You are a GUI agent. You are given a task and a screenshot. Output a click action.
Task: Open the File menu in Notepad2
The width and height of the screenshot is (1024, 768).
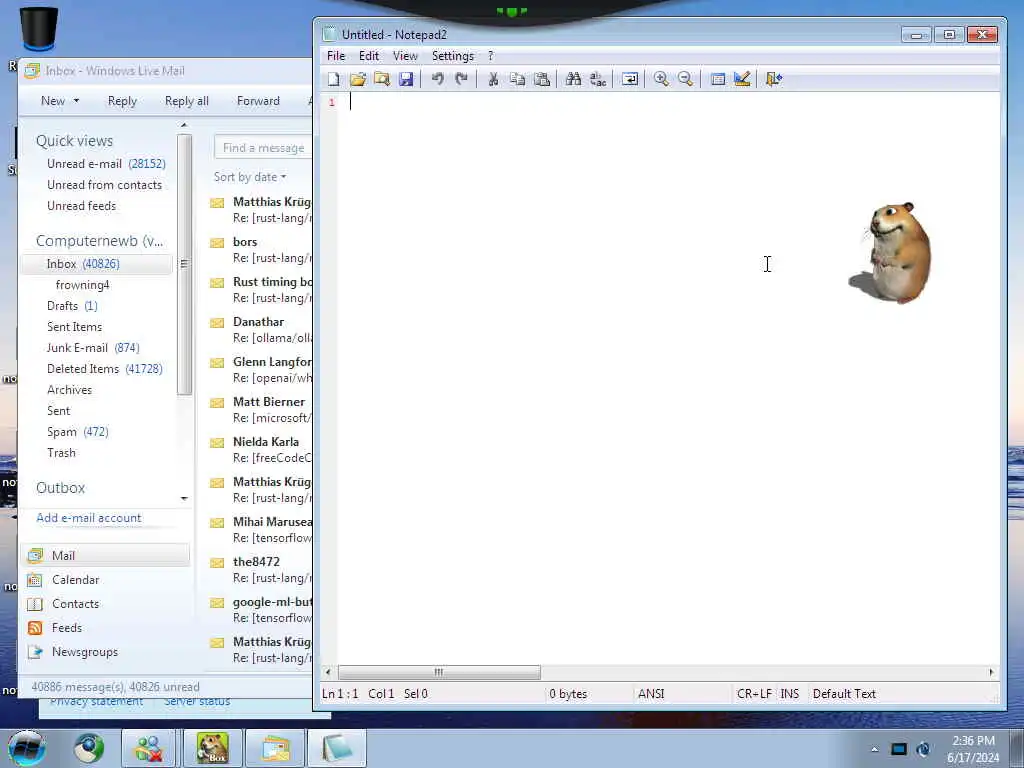pyautogui.click(x=336, y=56)
